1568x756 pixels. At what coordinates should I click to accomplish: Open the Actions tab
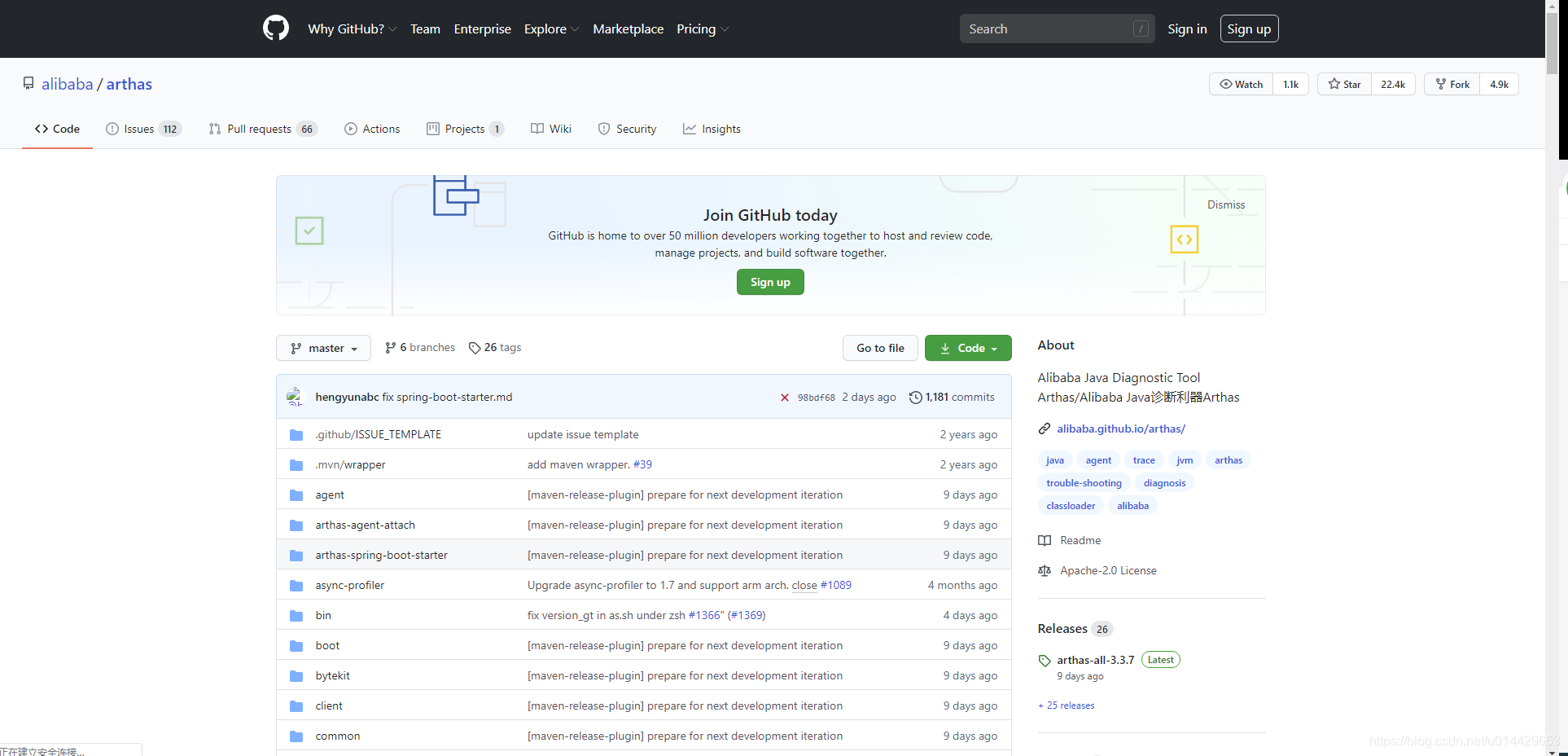(372, 129)
